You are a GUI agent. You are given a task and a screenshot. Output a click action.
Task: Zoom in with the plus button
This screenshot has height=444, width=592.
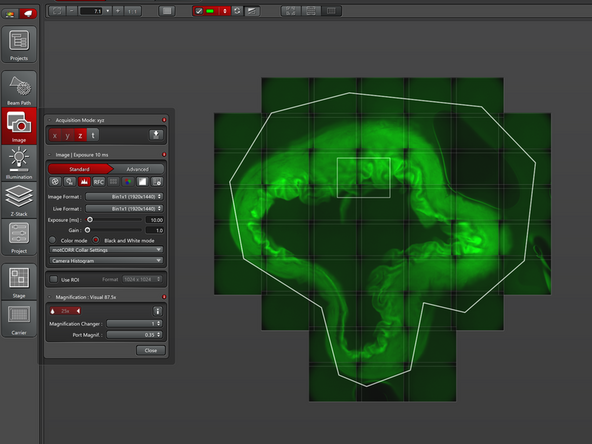pyautogui.click(x=118, y=11)
